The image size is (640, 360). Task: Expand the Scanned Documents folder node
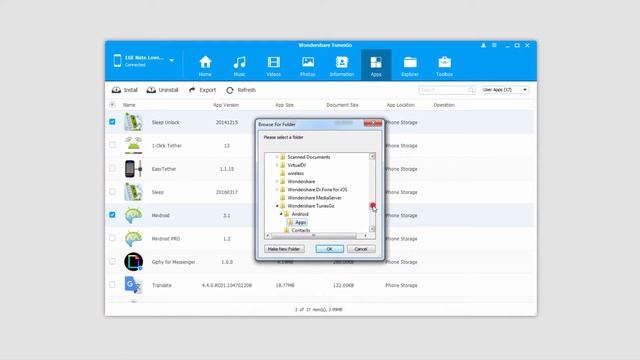point(277,157)
